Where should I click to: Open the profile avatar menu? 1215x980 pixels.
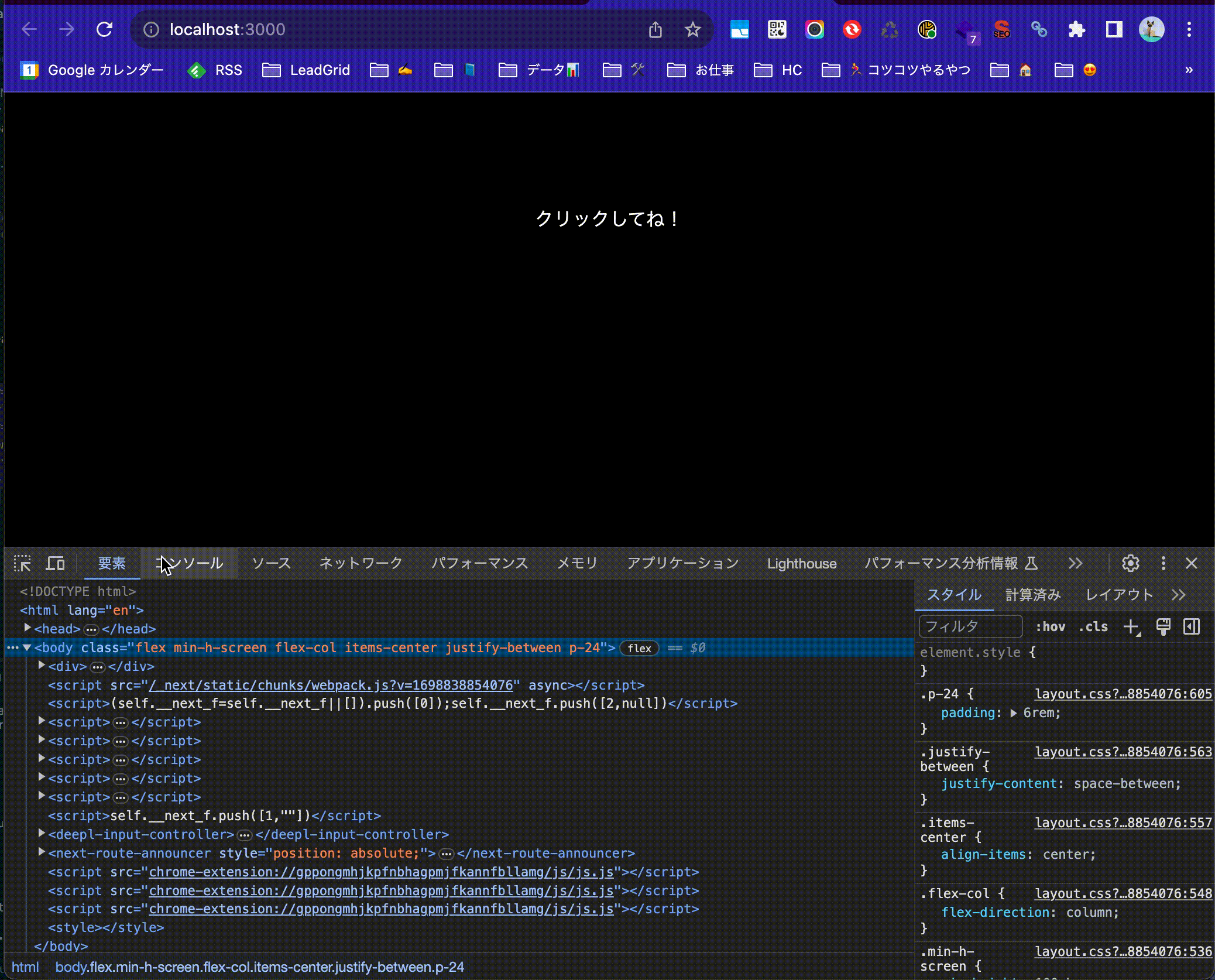click(1151, 29)
